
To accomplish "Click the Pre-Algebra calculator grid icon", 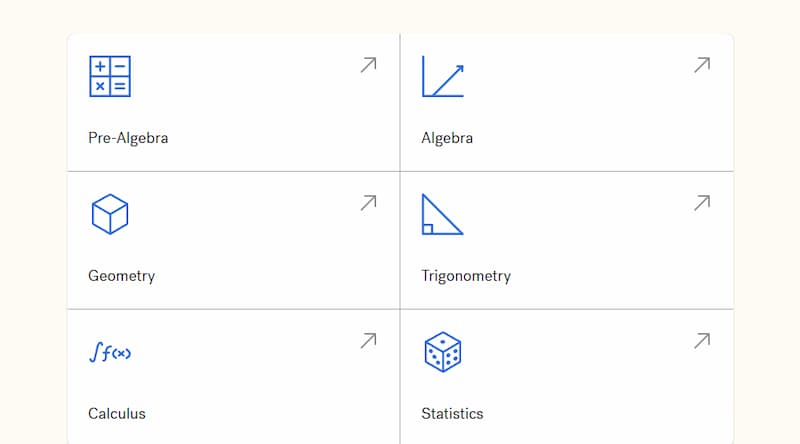I will click(x=110, y=76).
